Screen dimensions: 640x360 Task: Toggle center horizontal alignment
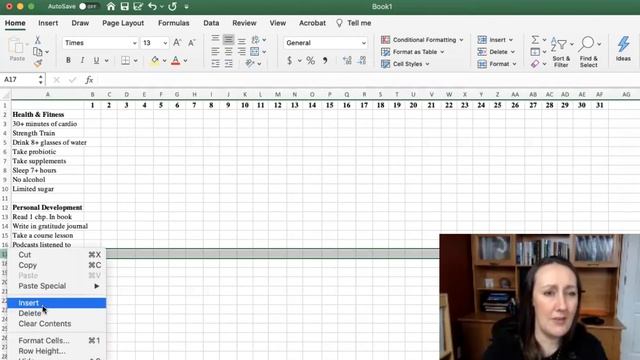click(229, 51)
